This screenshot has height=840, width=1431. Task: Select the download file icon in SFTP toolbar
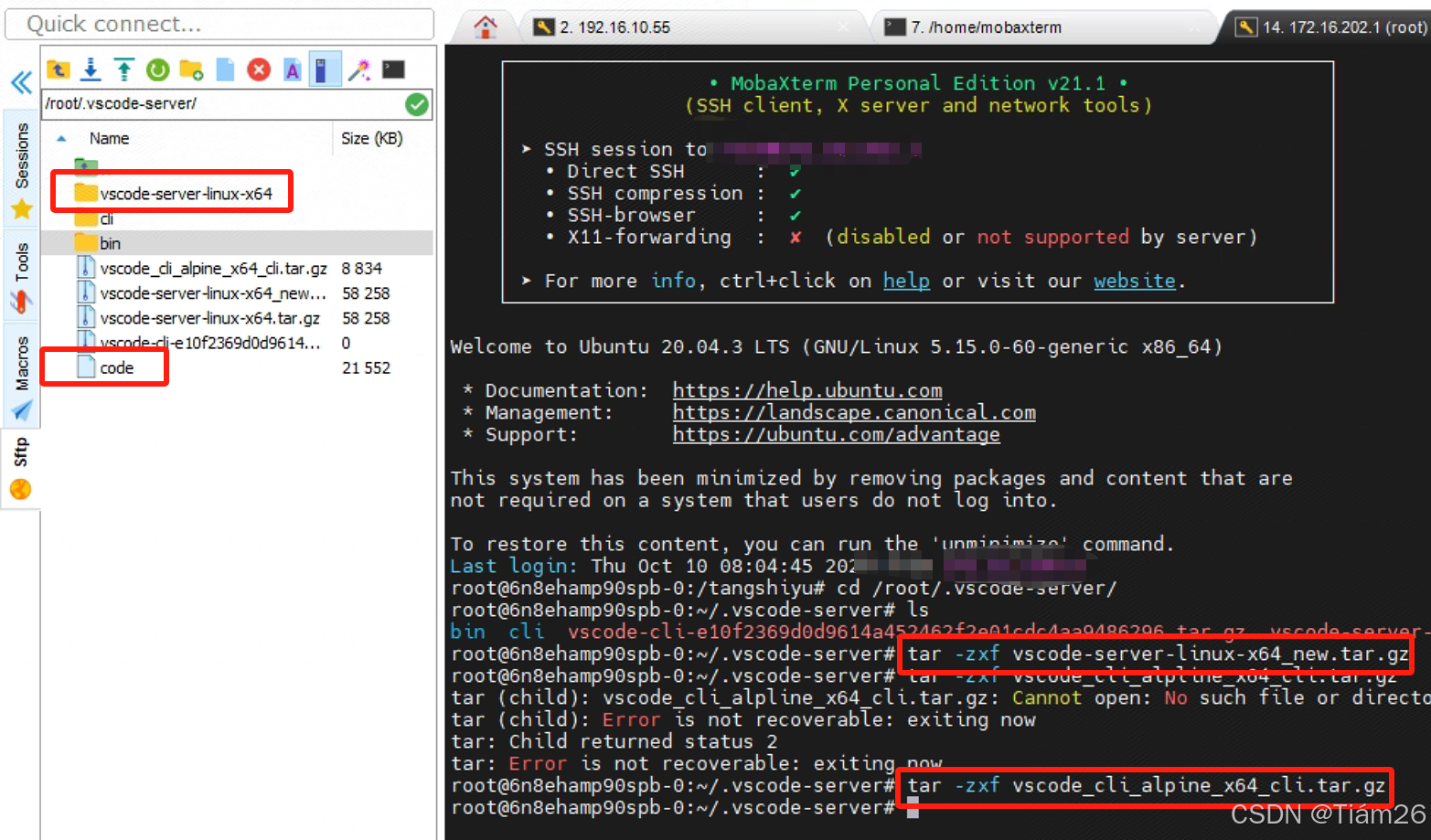(x=89, y=69)
